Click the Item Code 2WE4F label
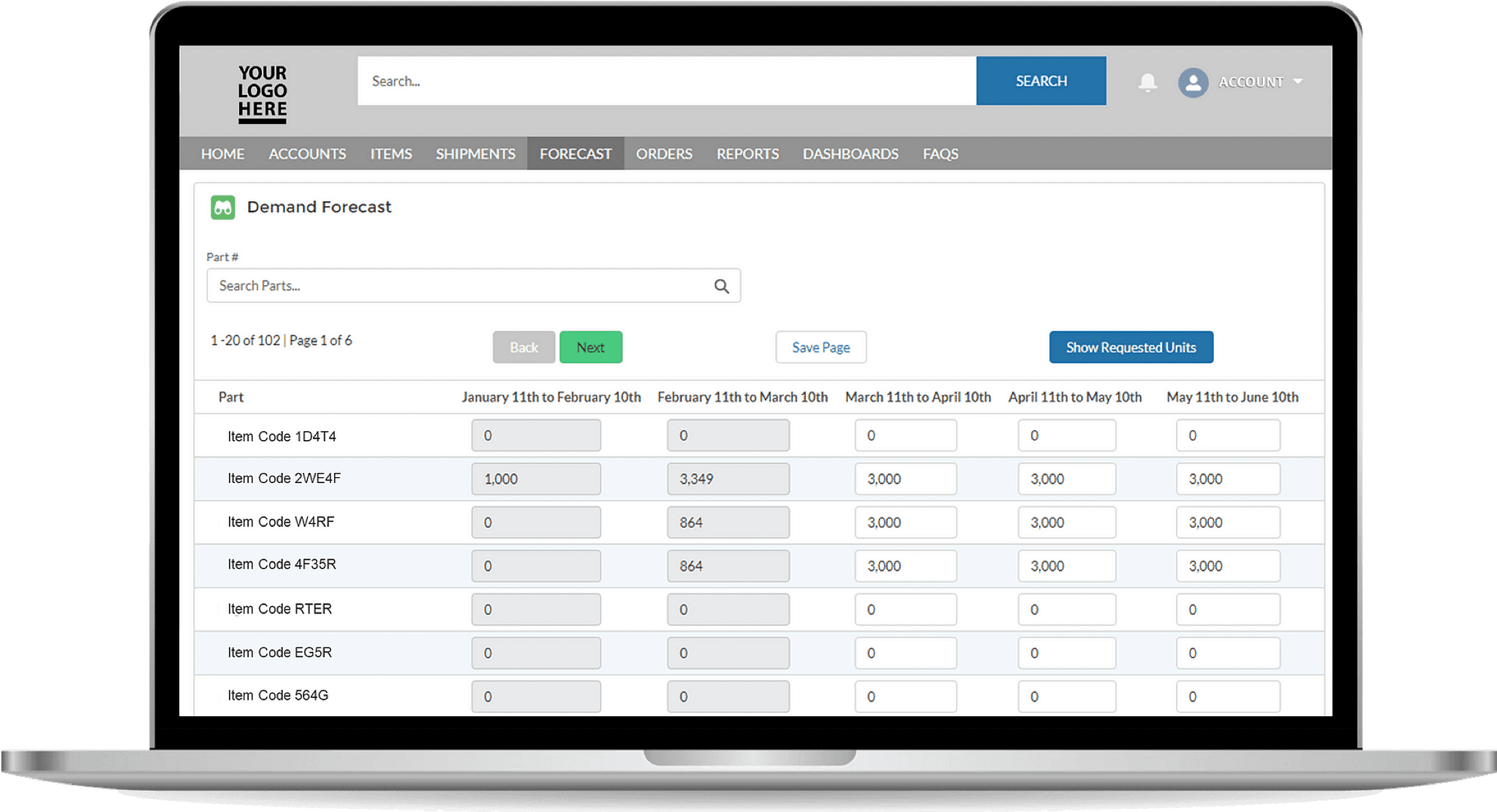This screenshot has width=1497, height=812. point(284,479)
